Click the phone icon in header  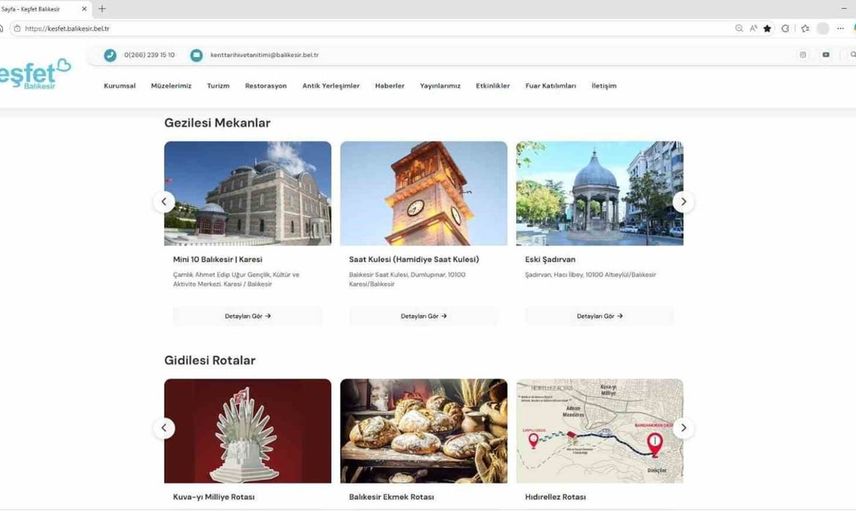[110, 55]
